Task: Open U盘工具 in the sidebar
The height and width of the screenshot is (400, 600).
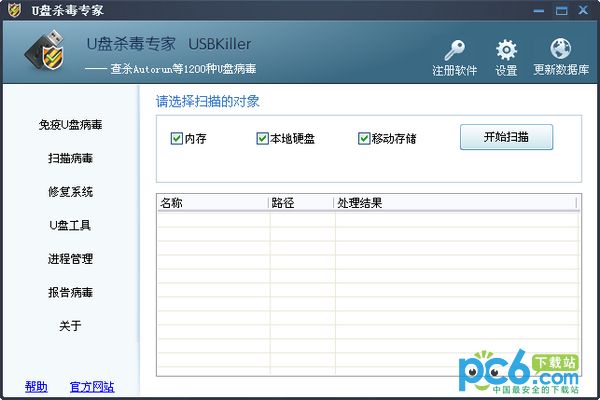Action: click(x=70, y=225)
